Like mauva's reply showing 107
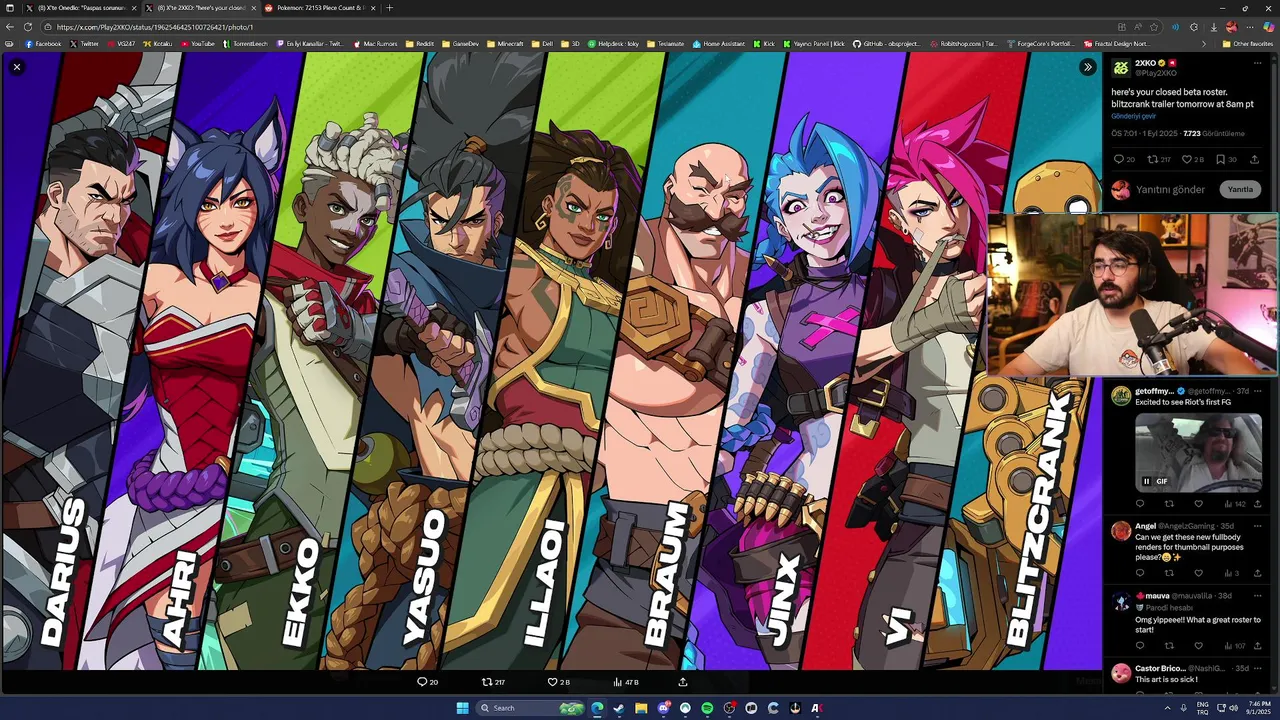The height and width of the screenshot is (720, 1280). tap(1198, 646)
